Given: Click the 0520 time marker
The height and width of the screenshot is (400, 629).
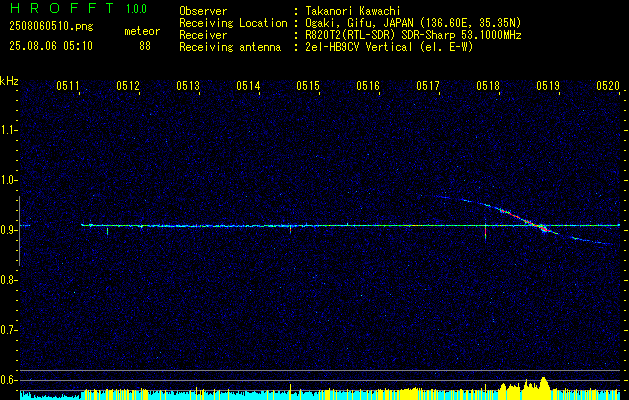Looking at the screenshot, I should (x=608, y=86).
